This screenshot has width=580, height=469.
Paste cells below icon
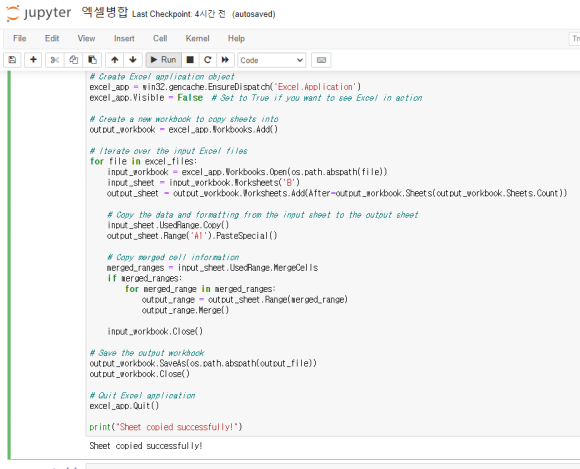[92, 60]
